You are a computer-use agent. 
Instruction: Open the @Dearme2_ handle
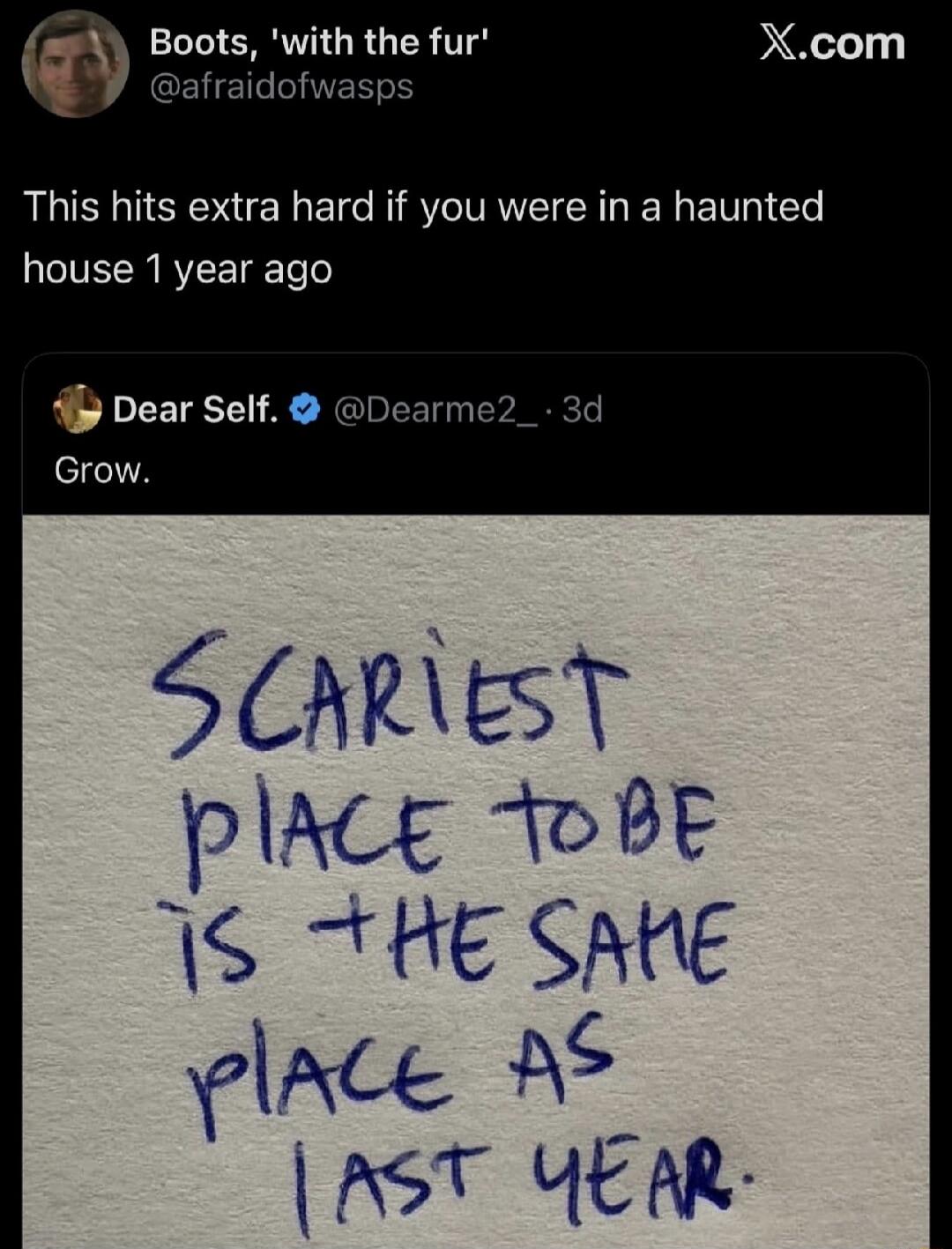[439, 409]
